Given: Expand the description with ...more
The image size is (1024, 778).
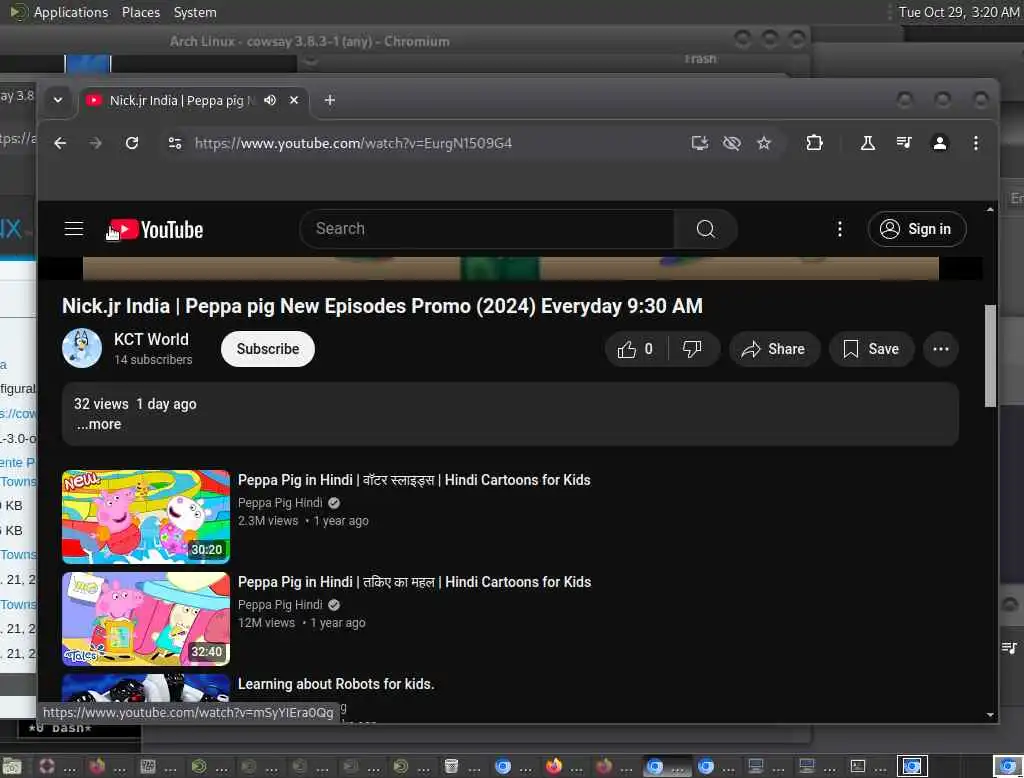Looking at the screenshot, I should [99, 425].
